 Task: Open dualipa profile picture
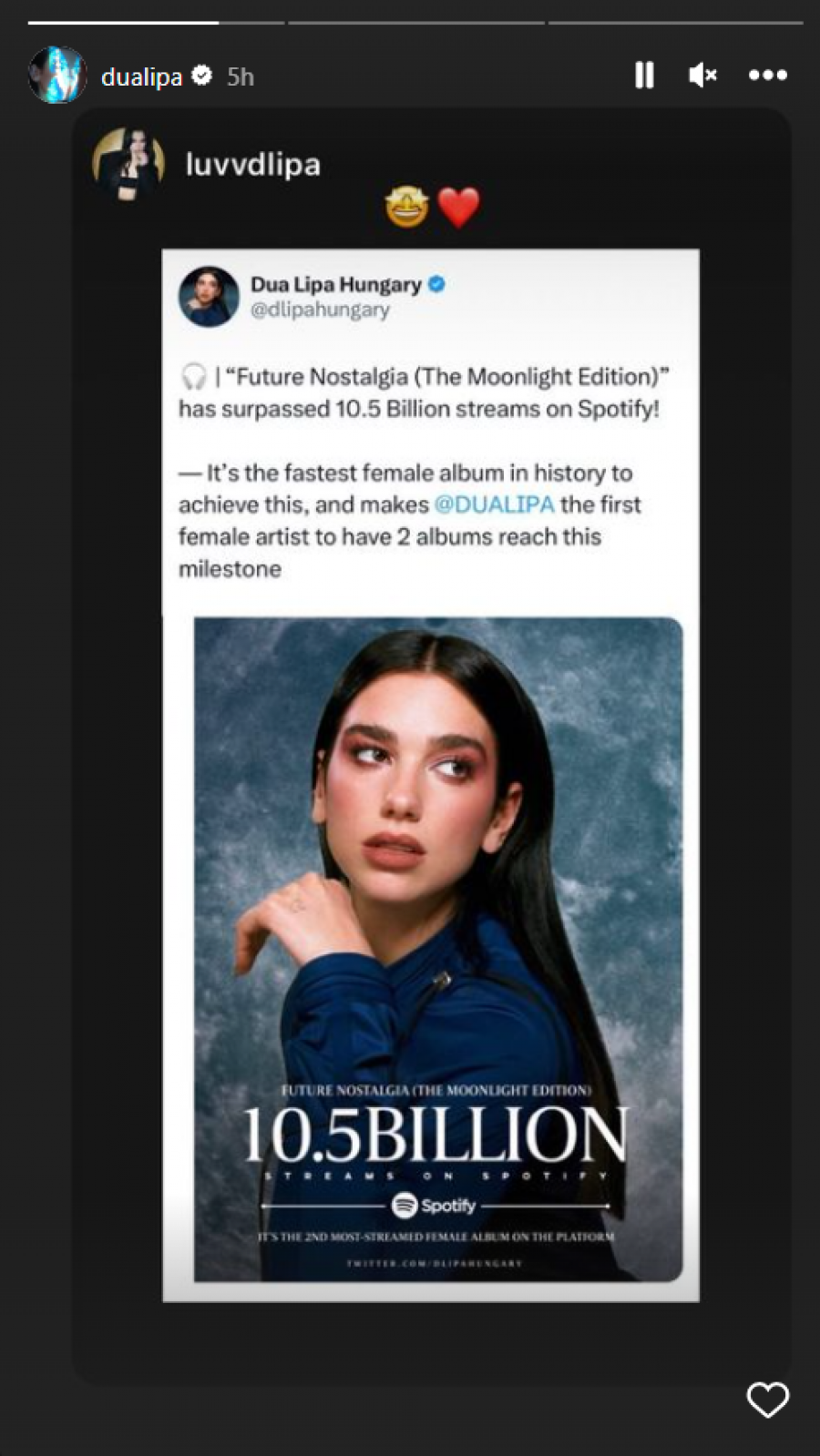tap(56, 75)
